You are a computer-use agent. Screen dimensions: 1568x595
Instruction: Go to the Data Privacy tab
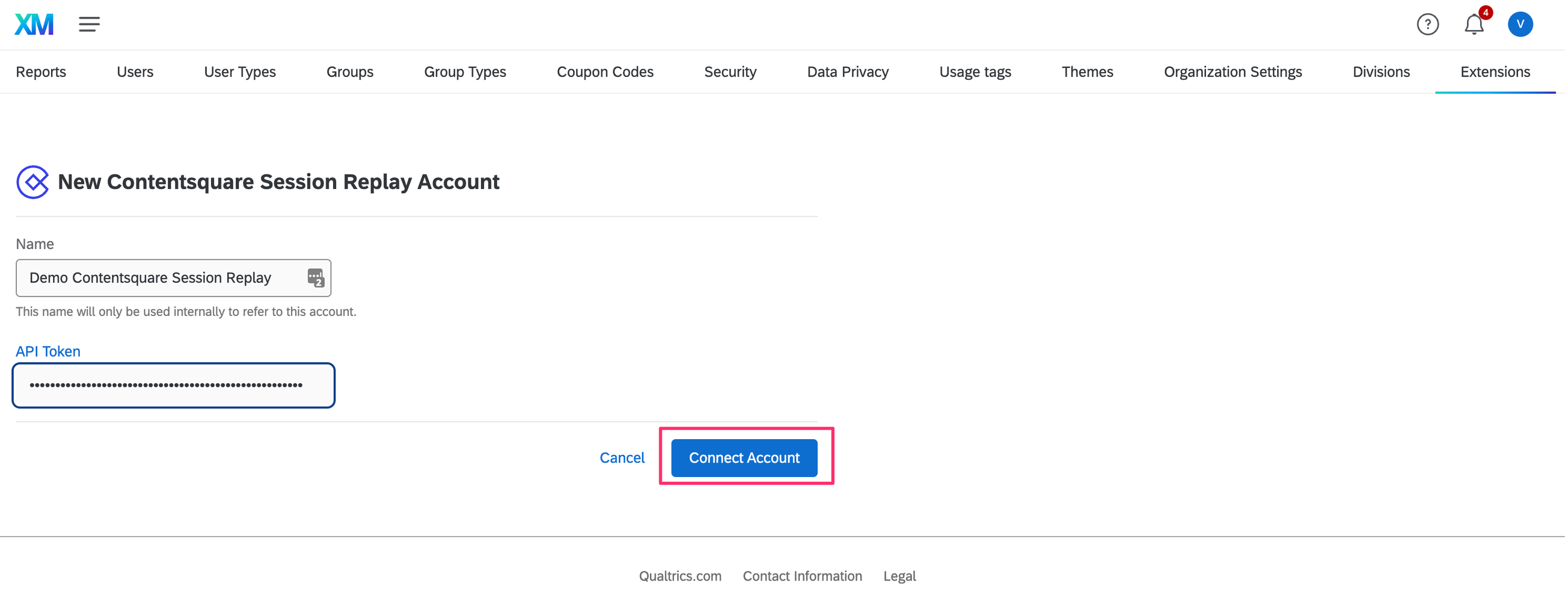(x=848, y=72)
